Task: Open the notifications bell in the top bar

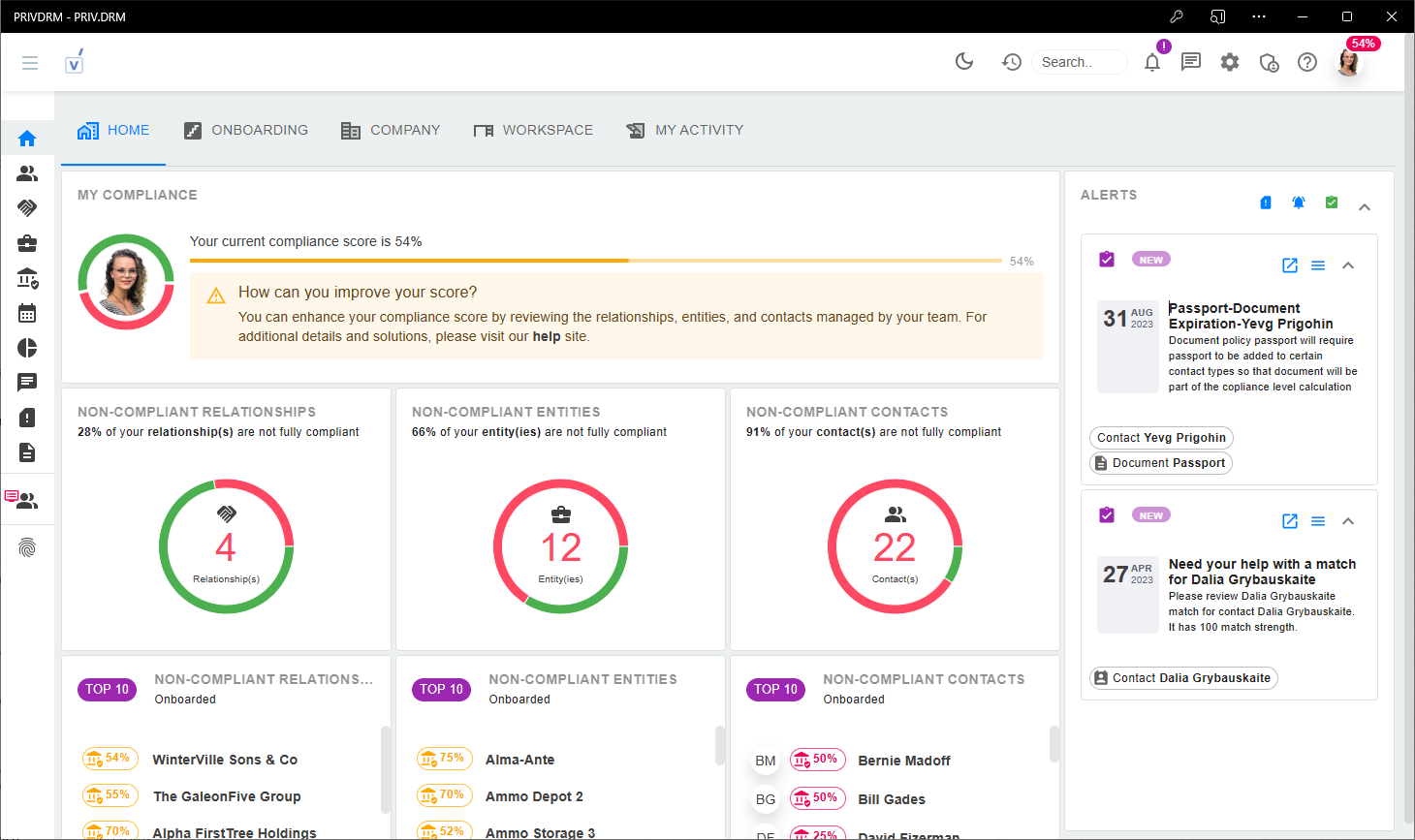Action: click(1151, 62)
